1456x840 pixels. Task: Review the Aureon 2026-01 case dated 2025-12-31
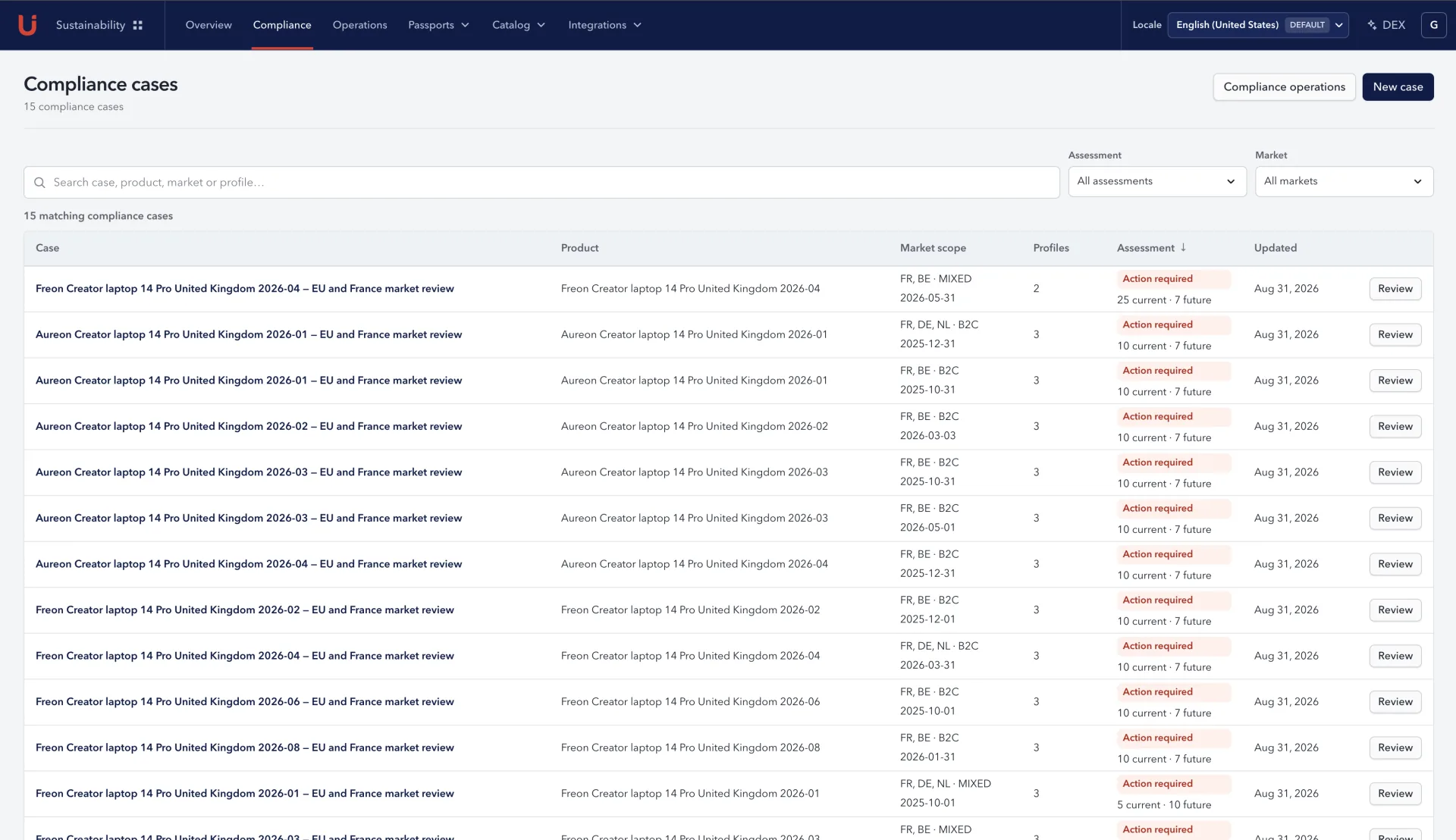point(1395,334)
